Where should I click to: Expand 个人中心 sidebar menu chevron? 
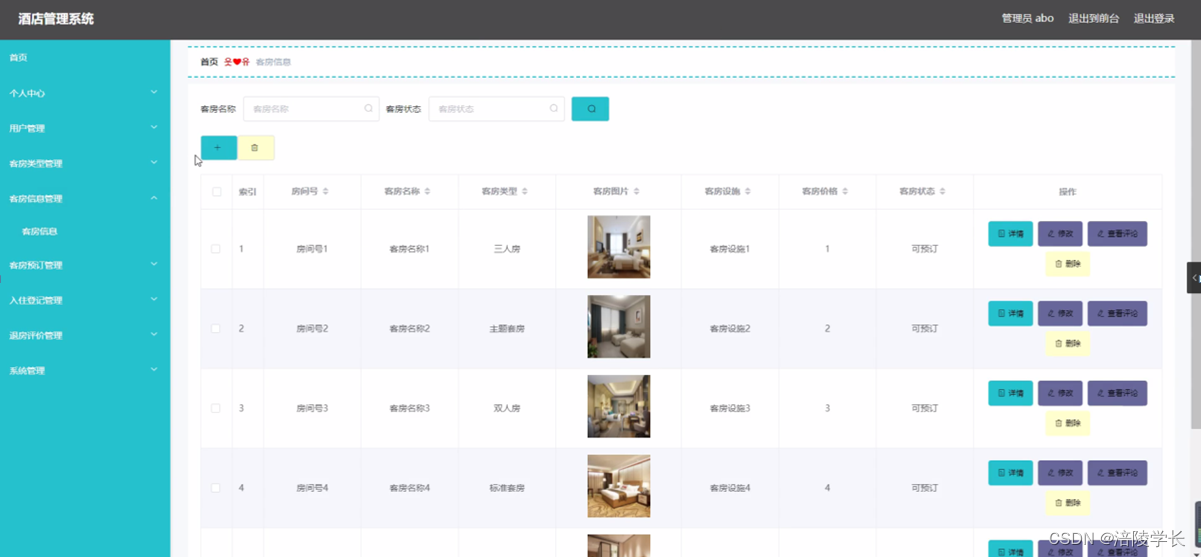point(154,93)
